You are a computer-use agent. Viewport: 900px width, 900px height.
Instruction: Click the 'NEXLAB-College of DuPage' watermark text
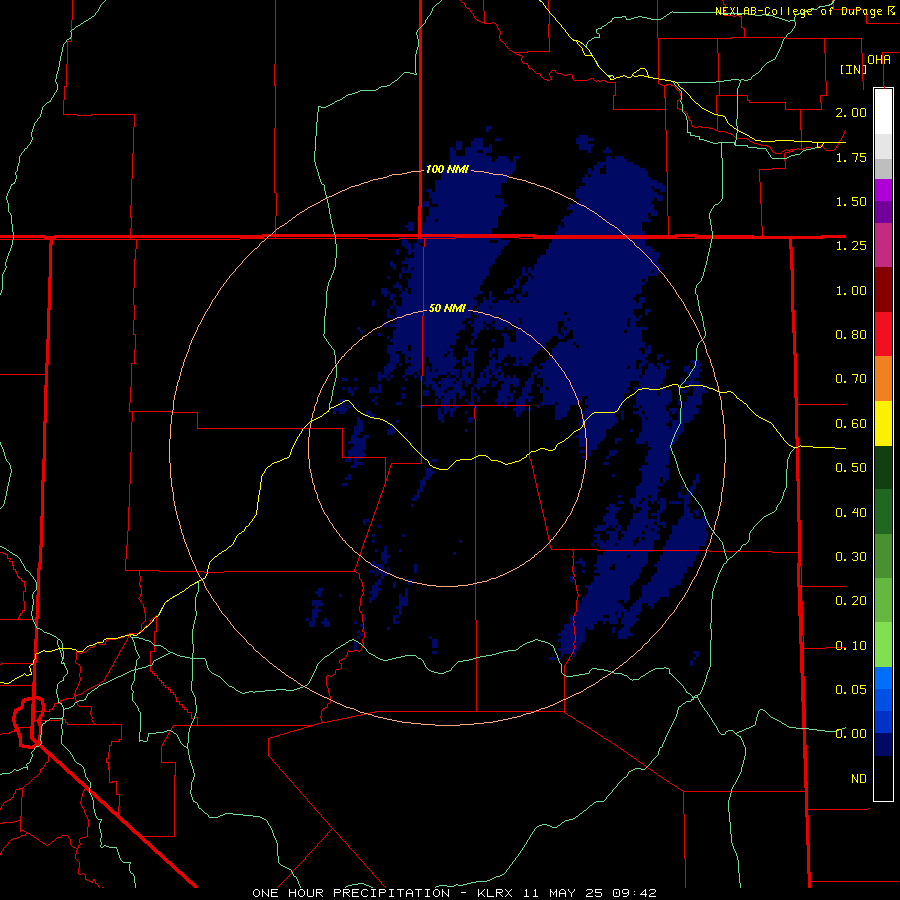pos(798,11)
